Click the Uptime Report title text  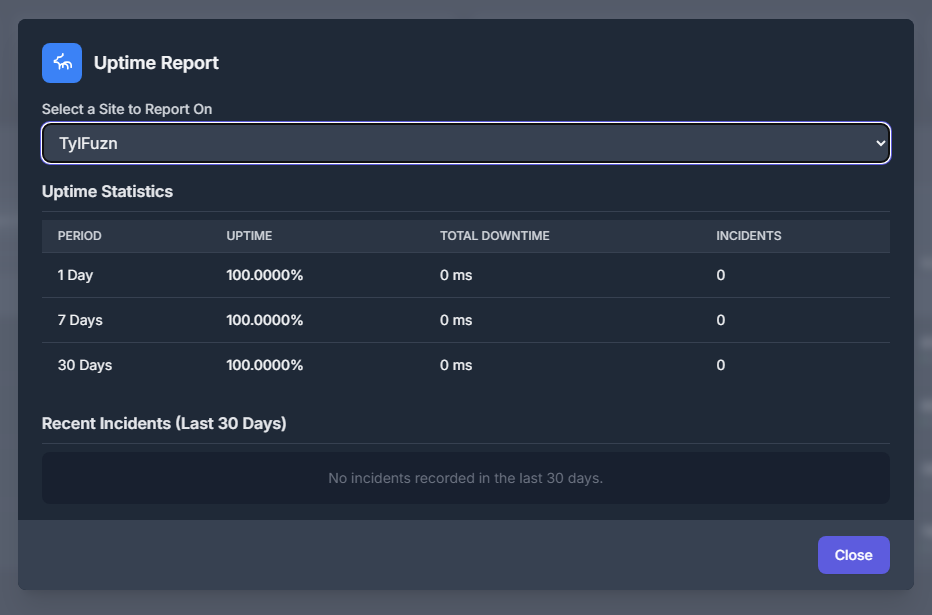(x=156, y=62)
